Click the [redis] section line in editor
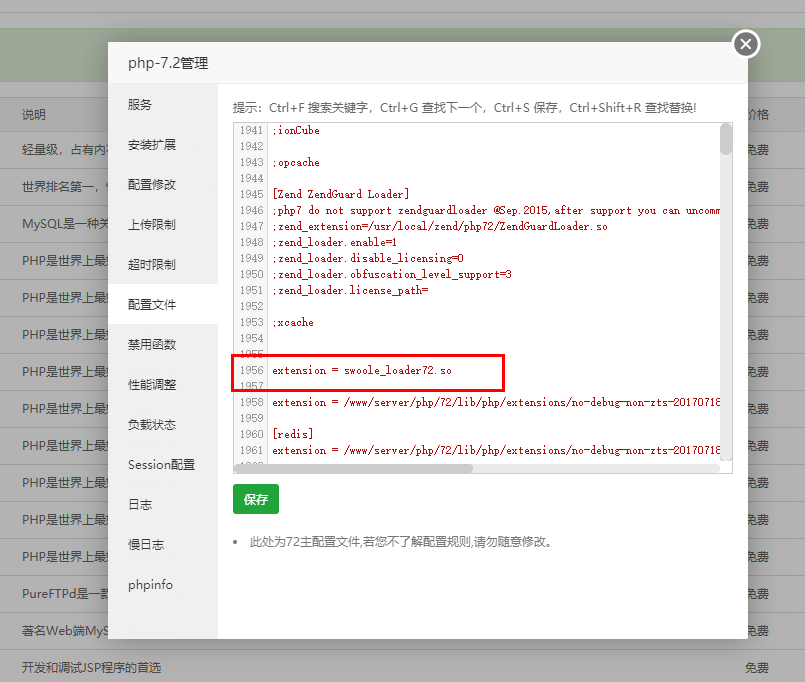Image resolution: width=805 pixels, height=682 pixels. (292, 434)
